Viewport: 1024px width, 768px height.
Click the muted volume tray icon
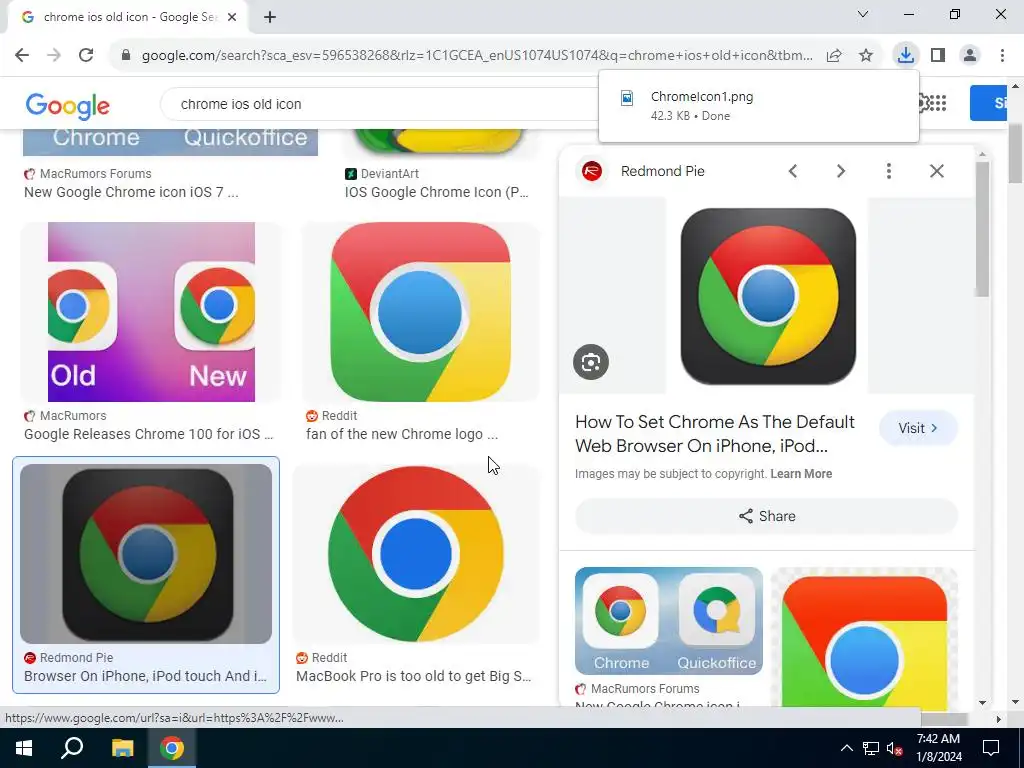pos(894,748)
